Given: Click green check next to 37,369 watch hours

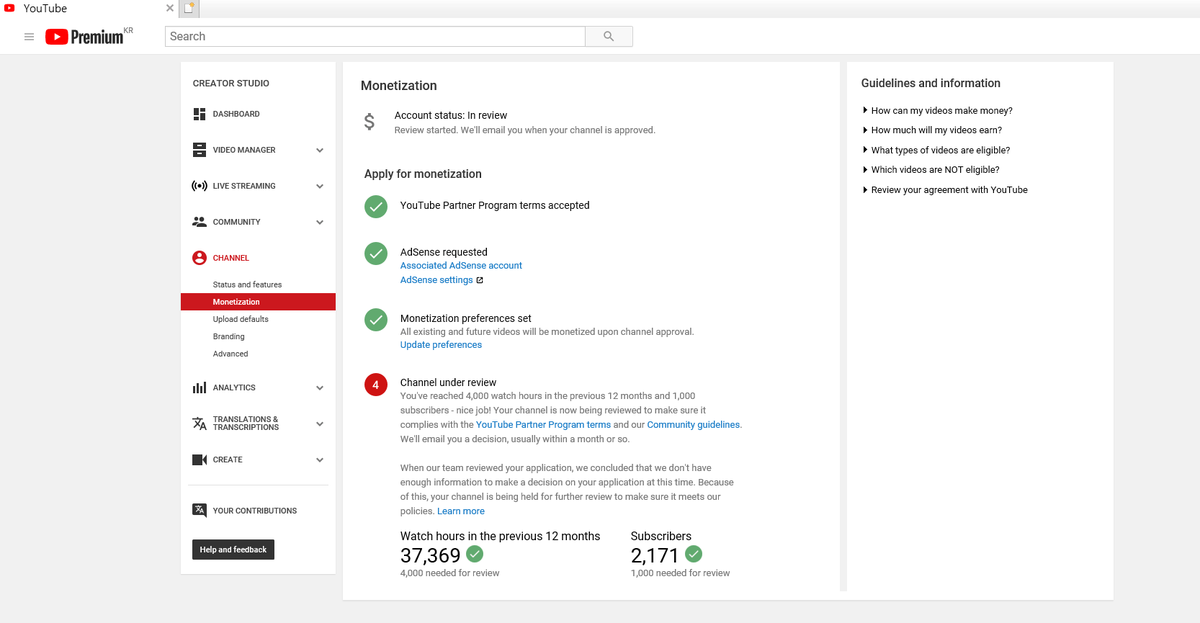Looking at the screenshot, I should 475,554.
